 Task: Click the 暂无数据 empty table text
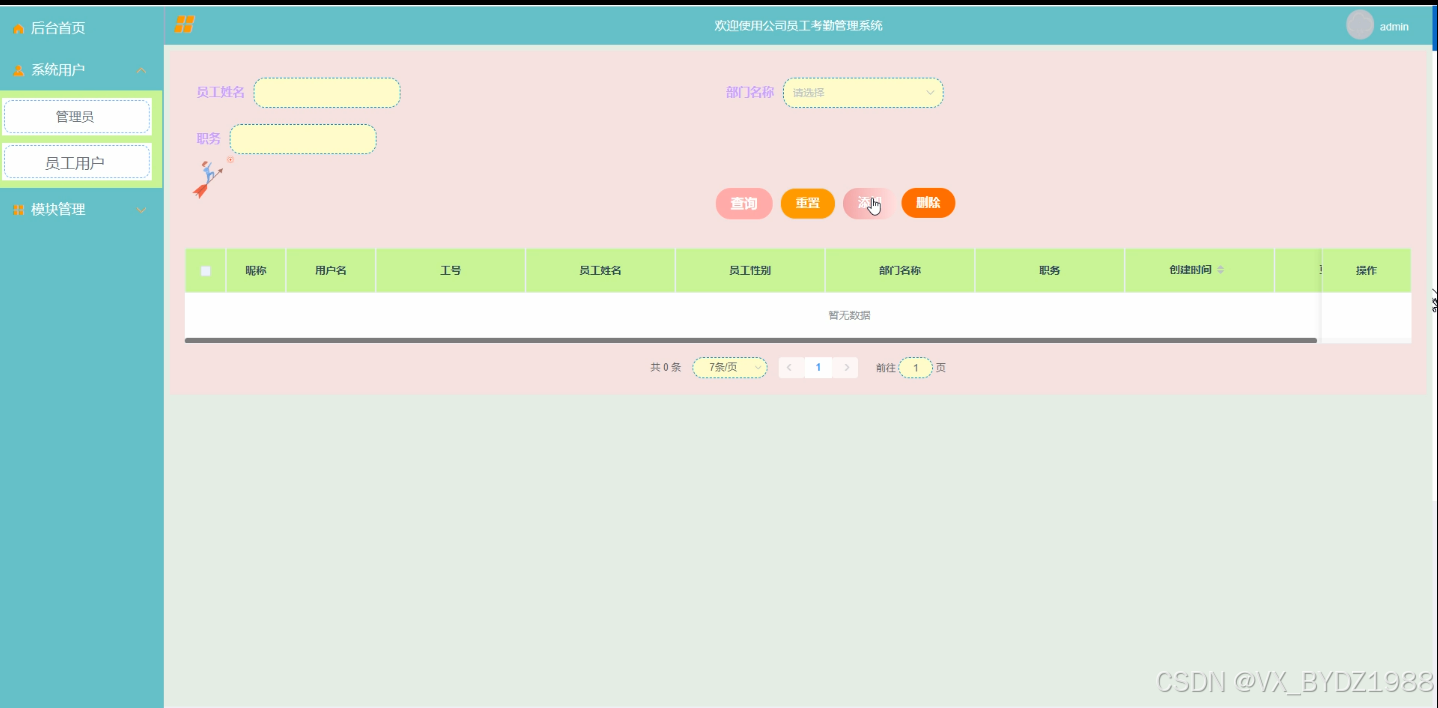tap(849, 316)
